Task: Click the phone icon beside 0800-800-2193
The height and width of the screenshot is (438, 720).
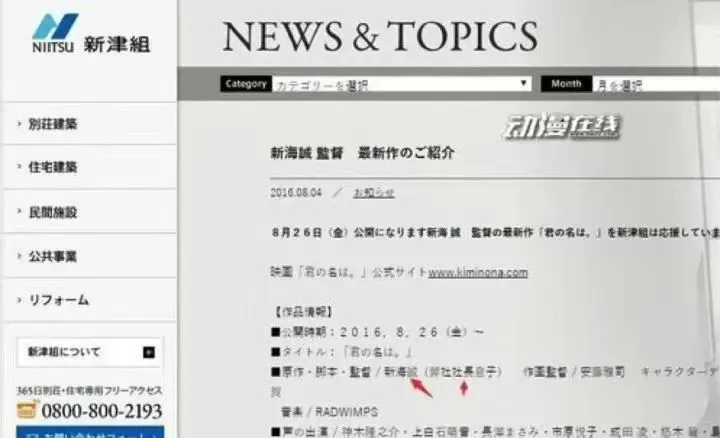Action: (x=28, y=411)
